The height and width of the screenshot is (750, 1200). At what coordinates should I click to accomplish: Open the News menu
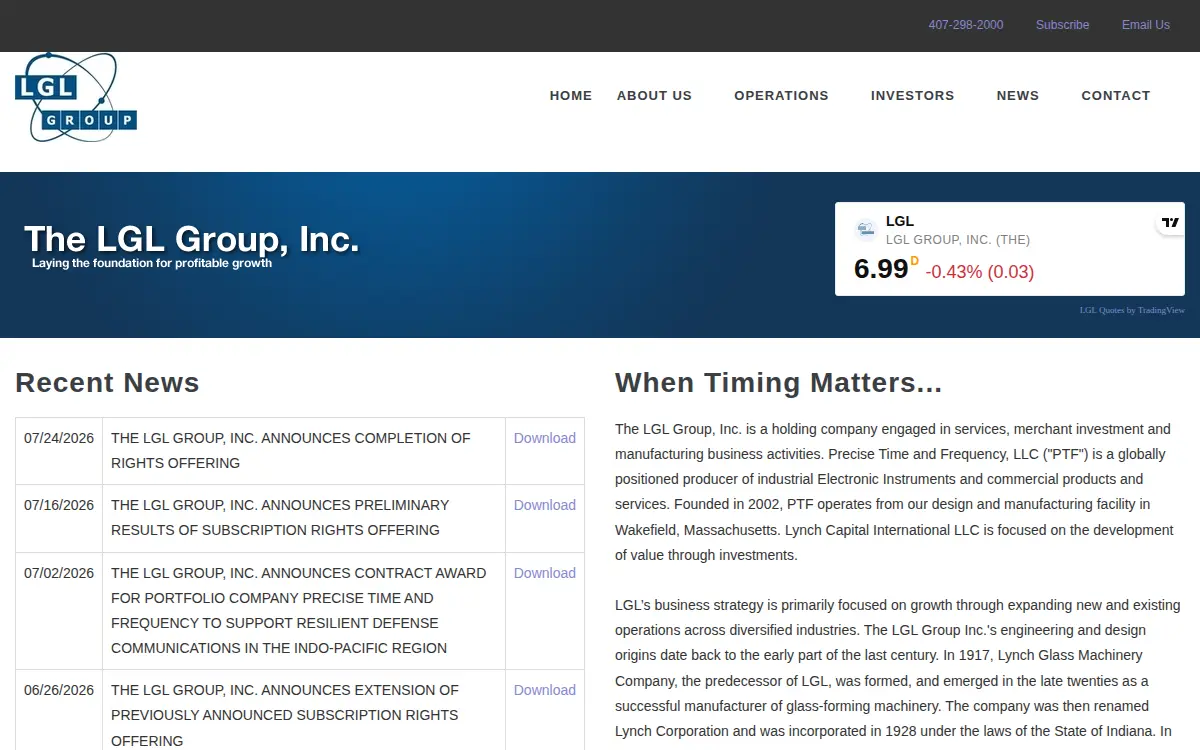1018,96
